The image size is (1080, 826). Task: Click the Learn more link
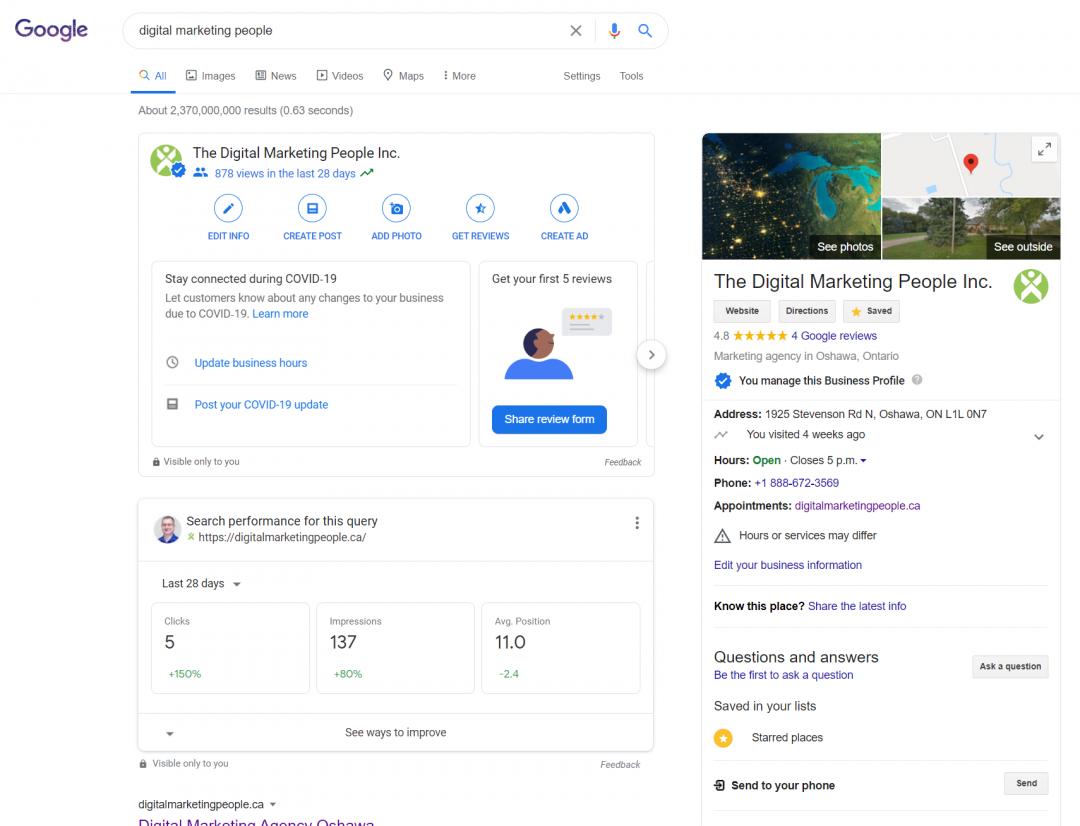pyautogui.click(x=280, y=313)
